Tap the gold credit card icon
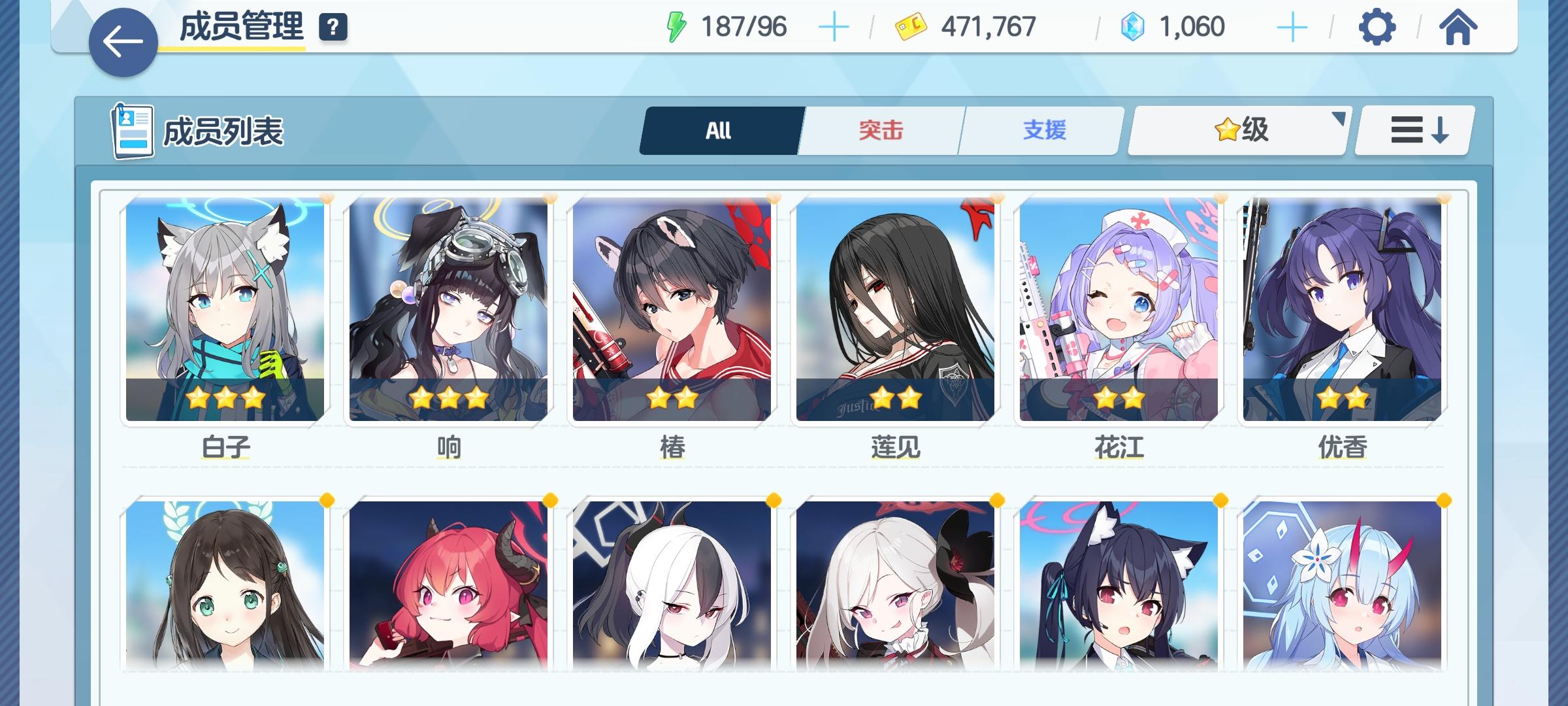 coord(911,27)
